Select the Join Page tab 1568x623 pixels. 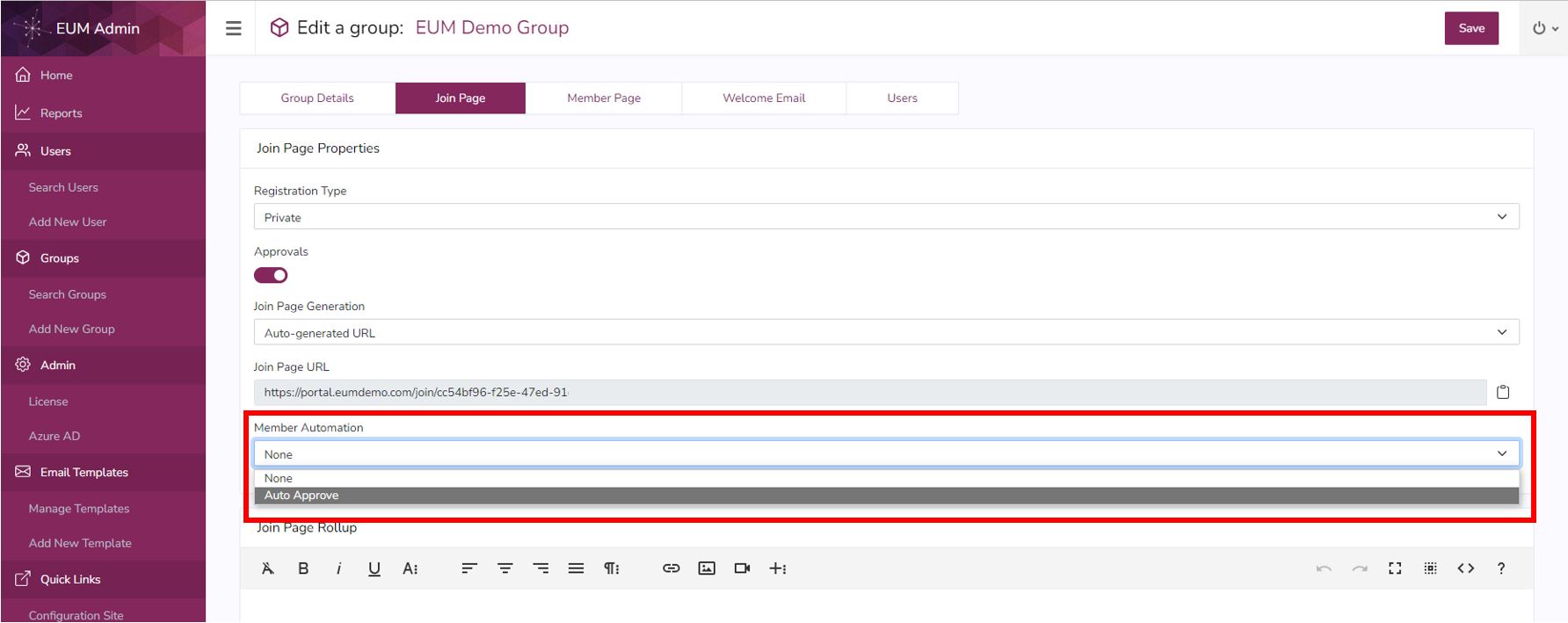coord(461,98)
